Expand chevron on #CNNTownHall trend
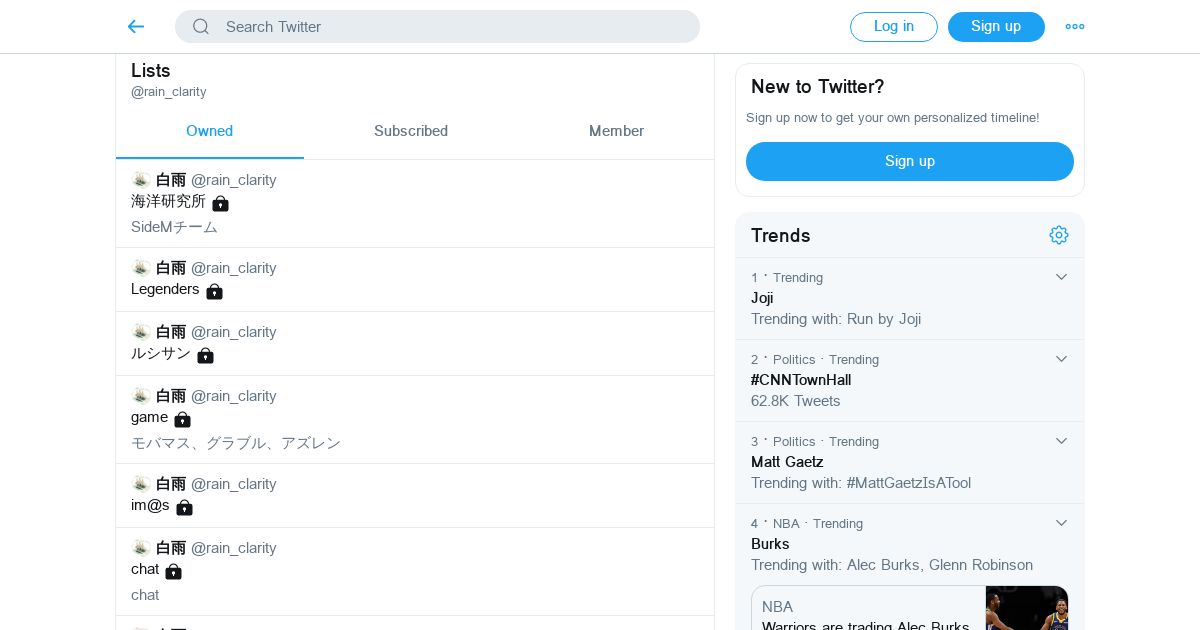 [x=1062, y=359]
